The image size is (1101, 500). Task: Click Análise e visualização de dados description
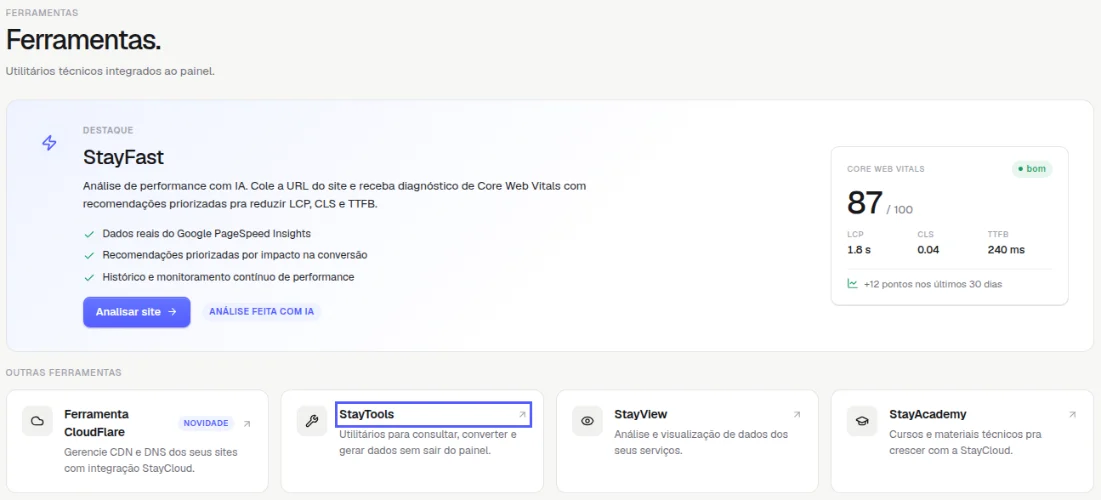pos(701,442)
